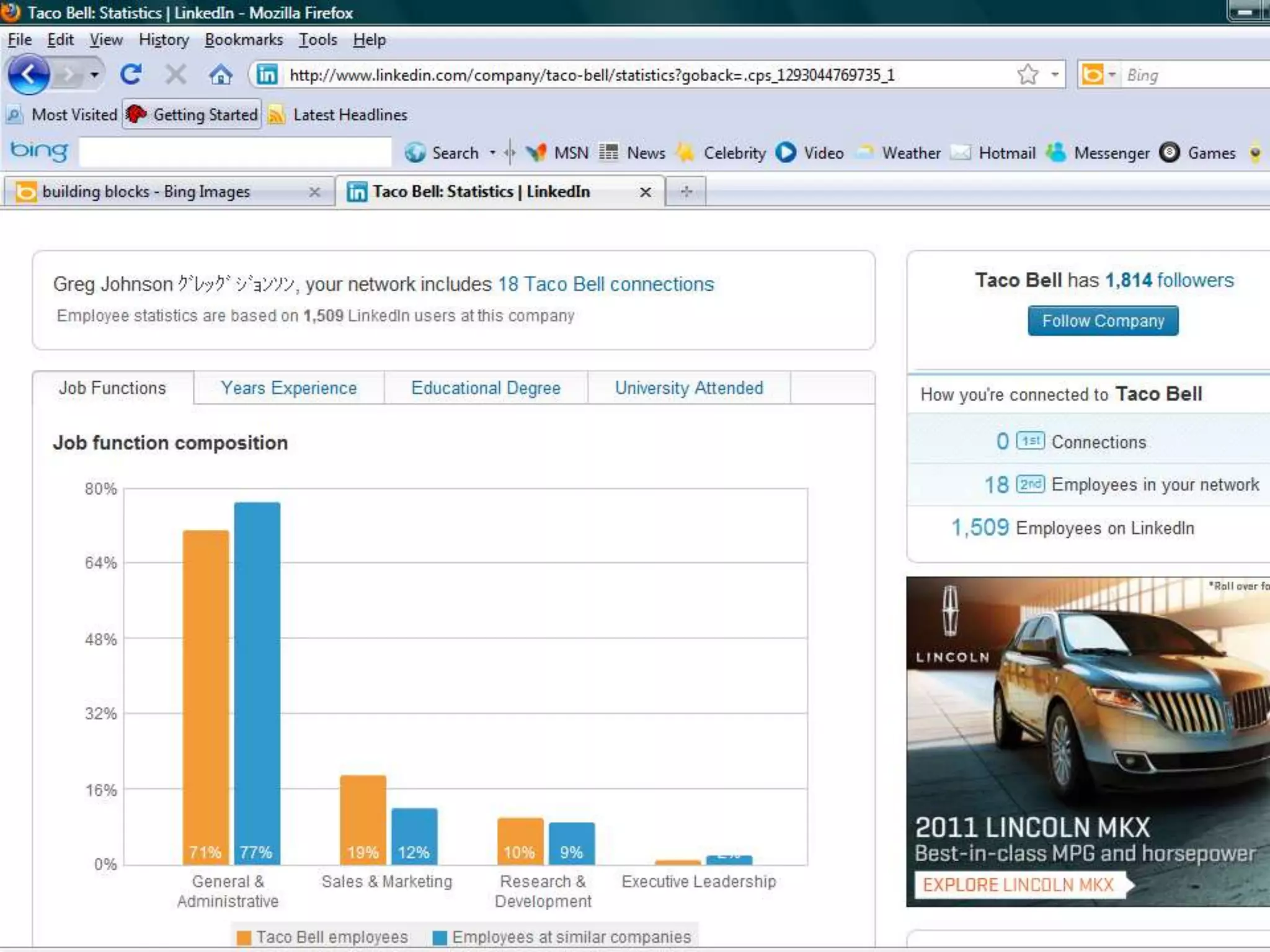Open the Bookmarks menu
This screenshot has width=1270, height=952.
tap(243, 40)
